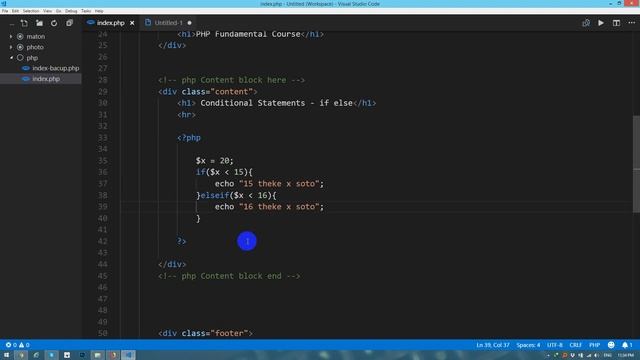Show the warnings count in the status bar
The image size is (640, 360).
point(24,345)
